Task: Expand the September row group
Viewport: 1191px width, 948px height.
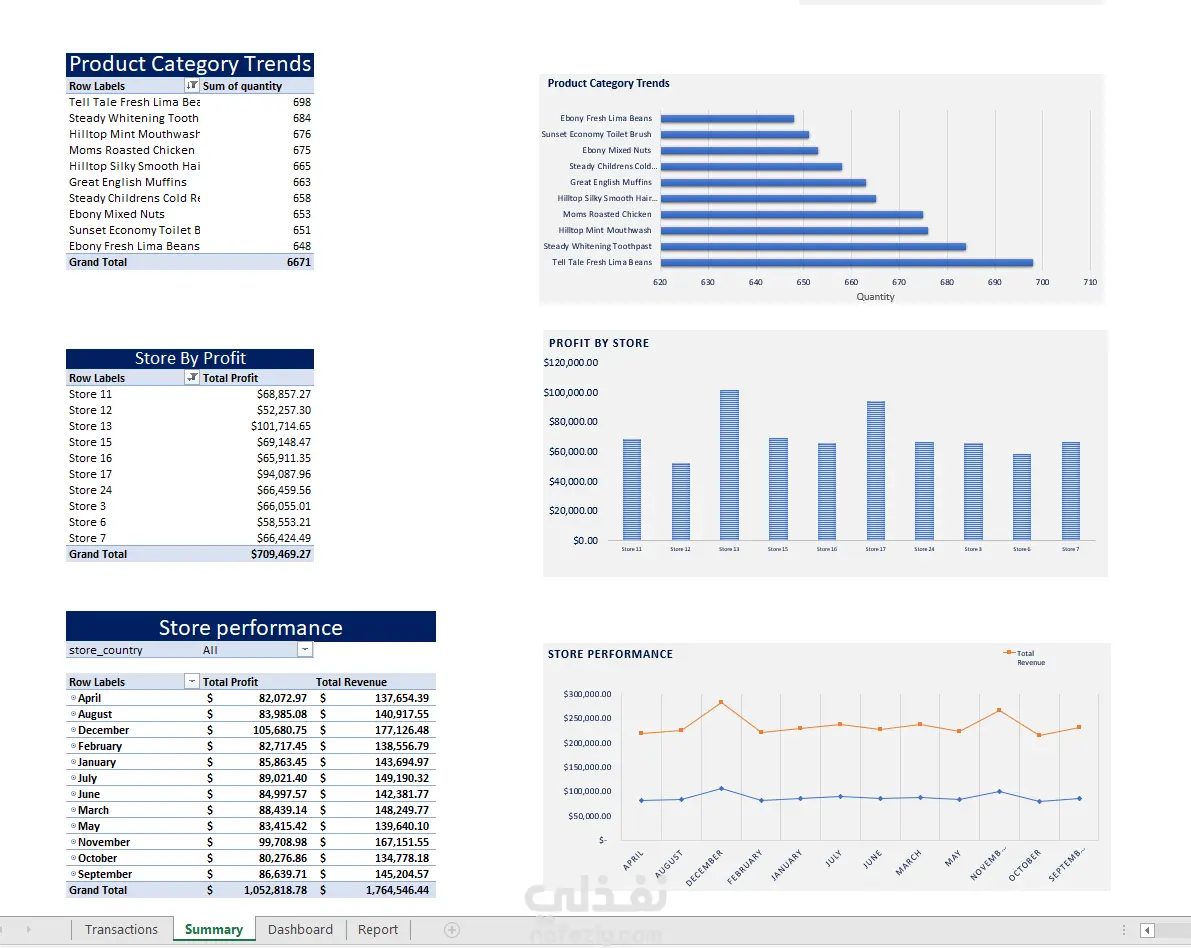Action: tap(74, 874)
